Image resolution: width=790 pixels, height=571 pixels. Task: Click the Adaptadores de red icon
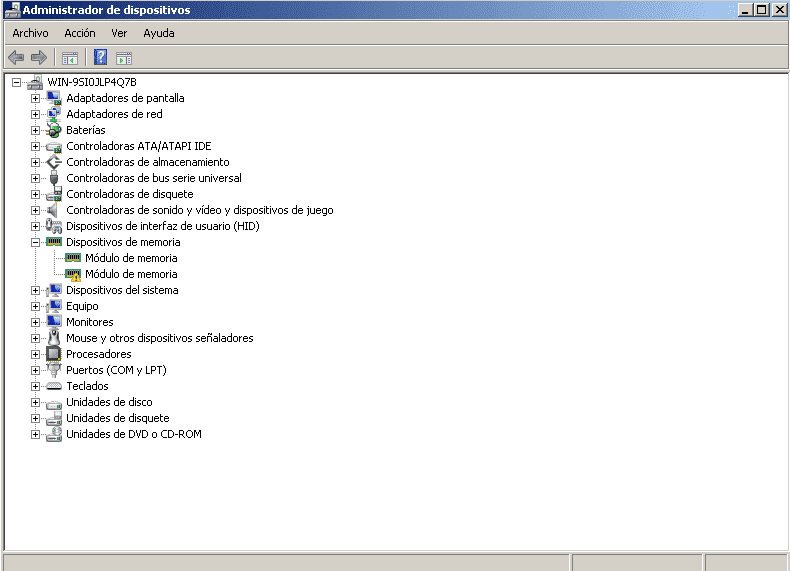(x=54, y=114)
